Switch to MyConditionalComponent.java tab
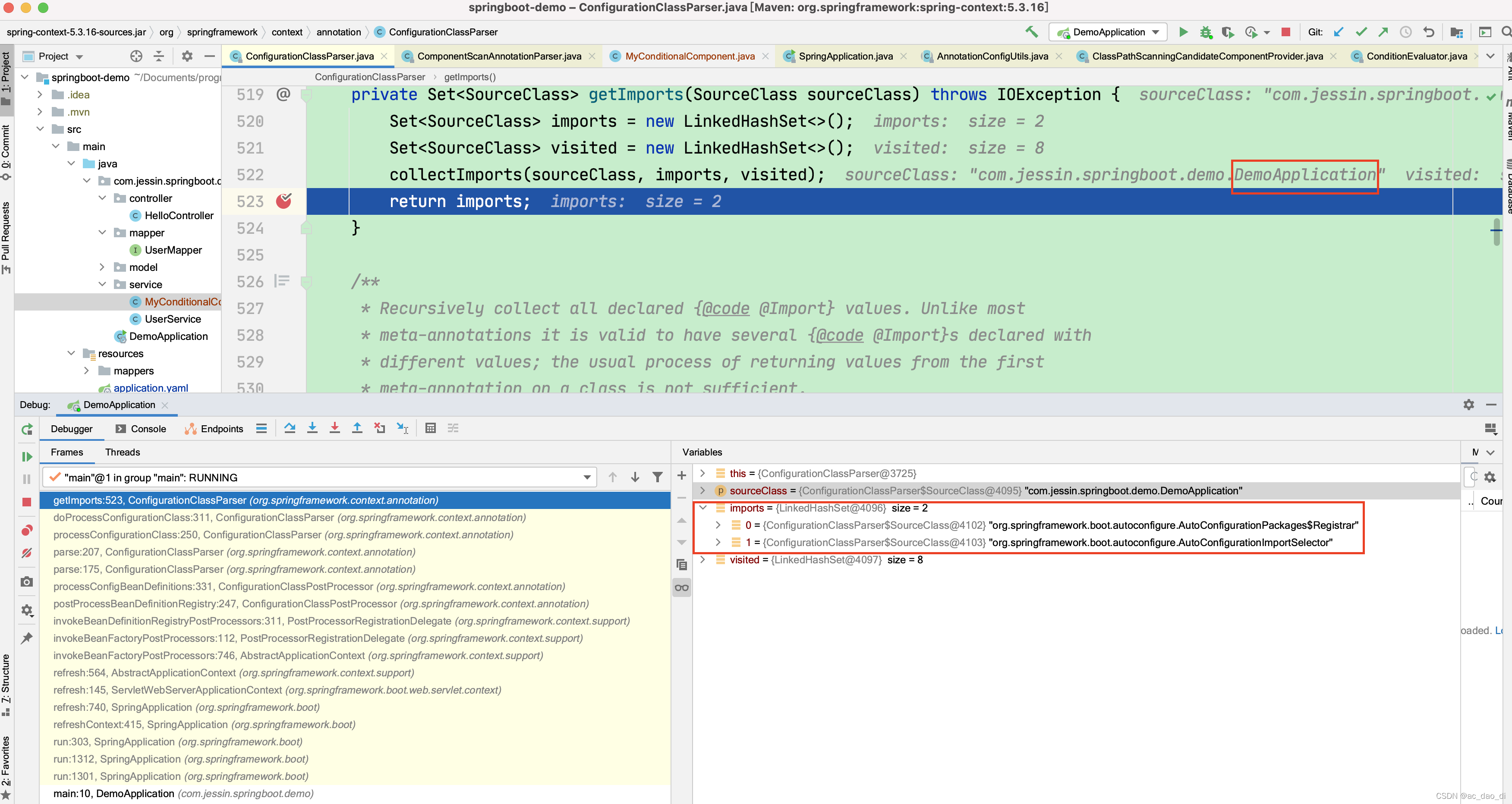This screenshot has height=804, width=1512. pyautogui.click(x=690, y=56)
